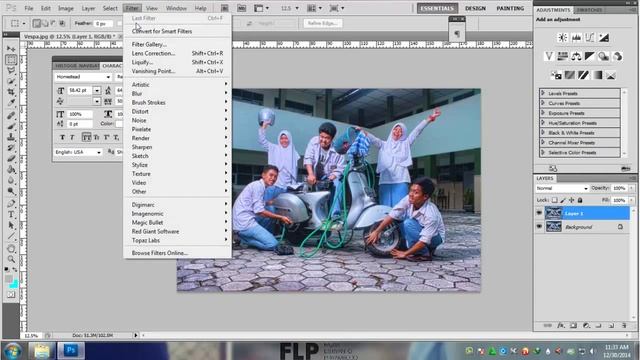Screen dimensions: 640x360
Task: Open the Image menu
Action: point(66,8)
